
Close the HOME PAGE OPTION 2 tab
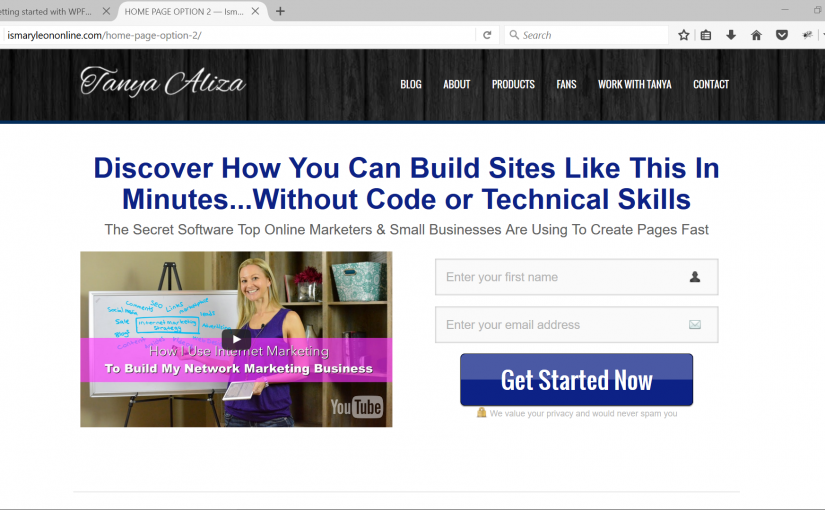pos(255,11)
